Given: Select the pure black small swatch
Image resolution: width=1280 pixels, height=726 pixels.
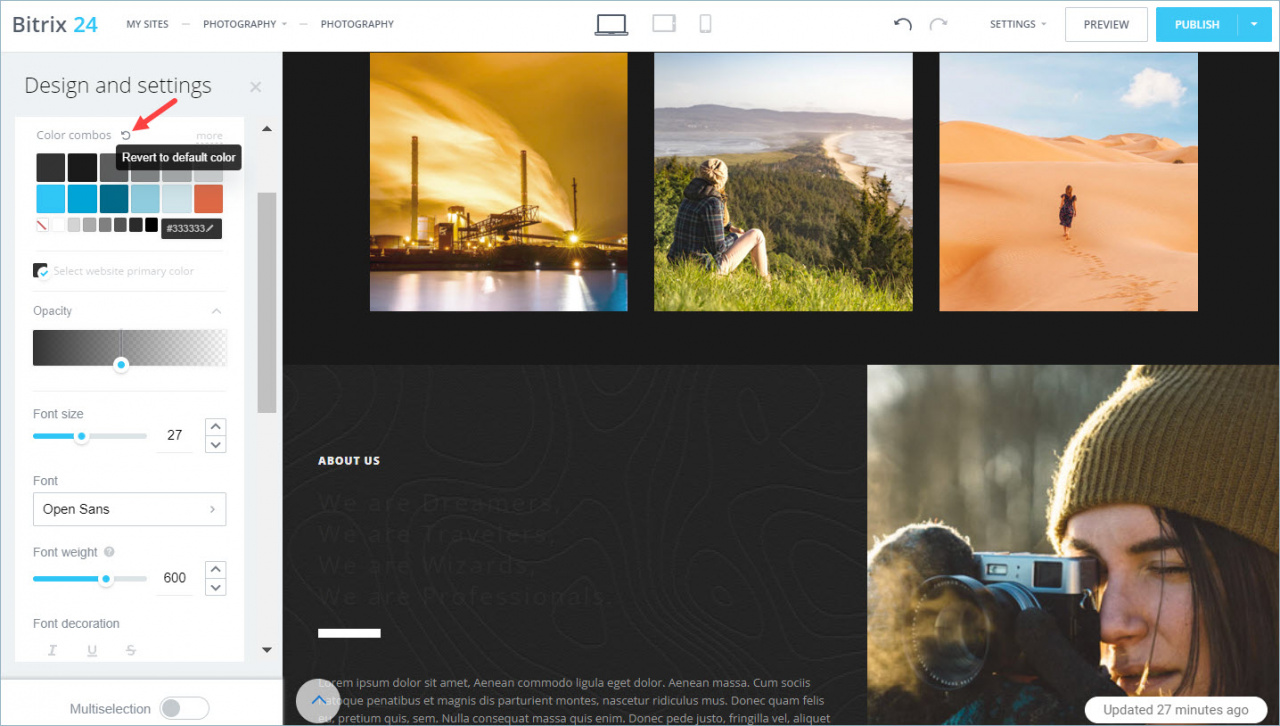Looking at the screenshot, I should (x=151, y=225).
